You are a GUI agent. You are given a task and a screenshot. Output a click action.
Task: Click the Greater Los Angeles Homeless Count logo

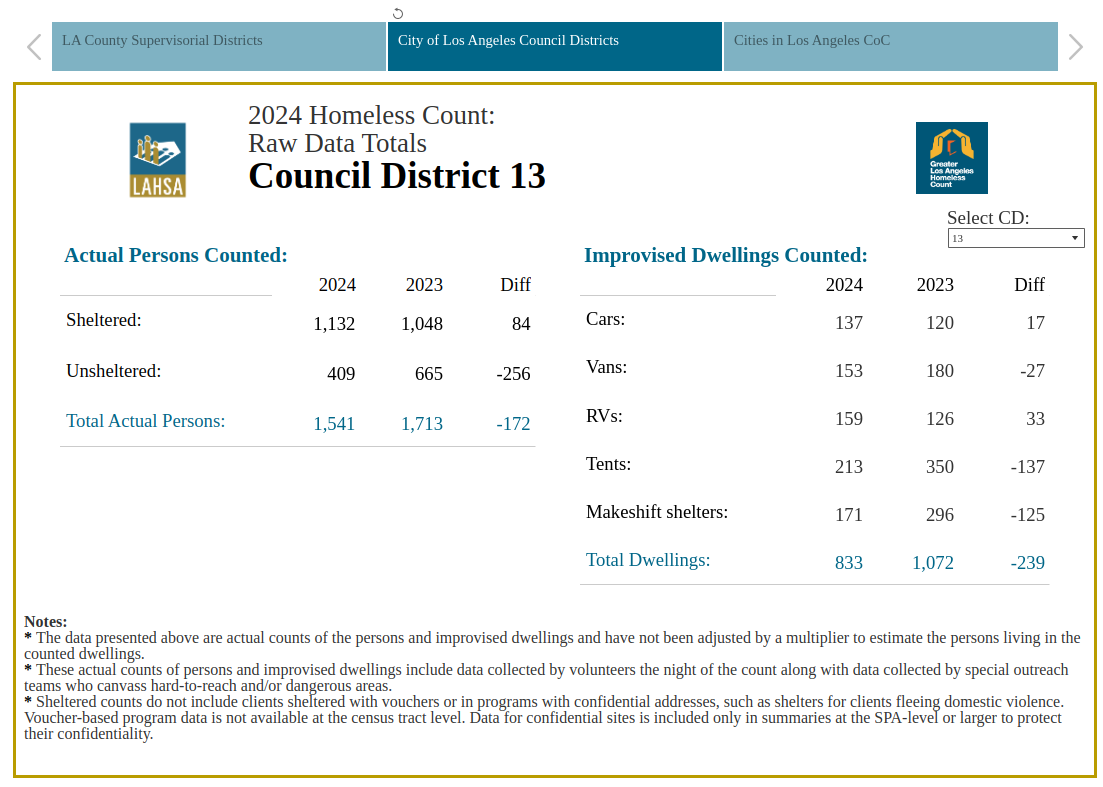[951, 157]
